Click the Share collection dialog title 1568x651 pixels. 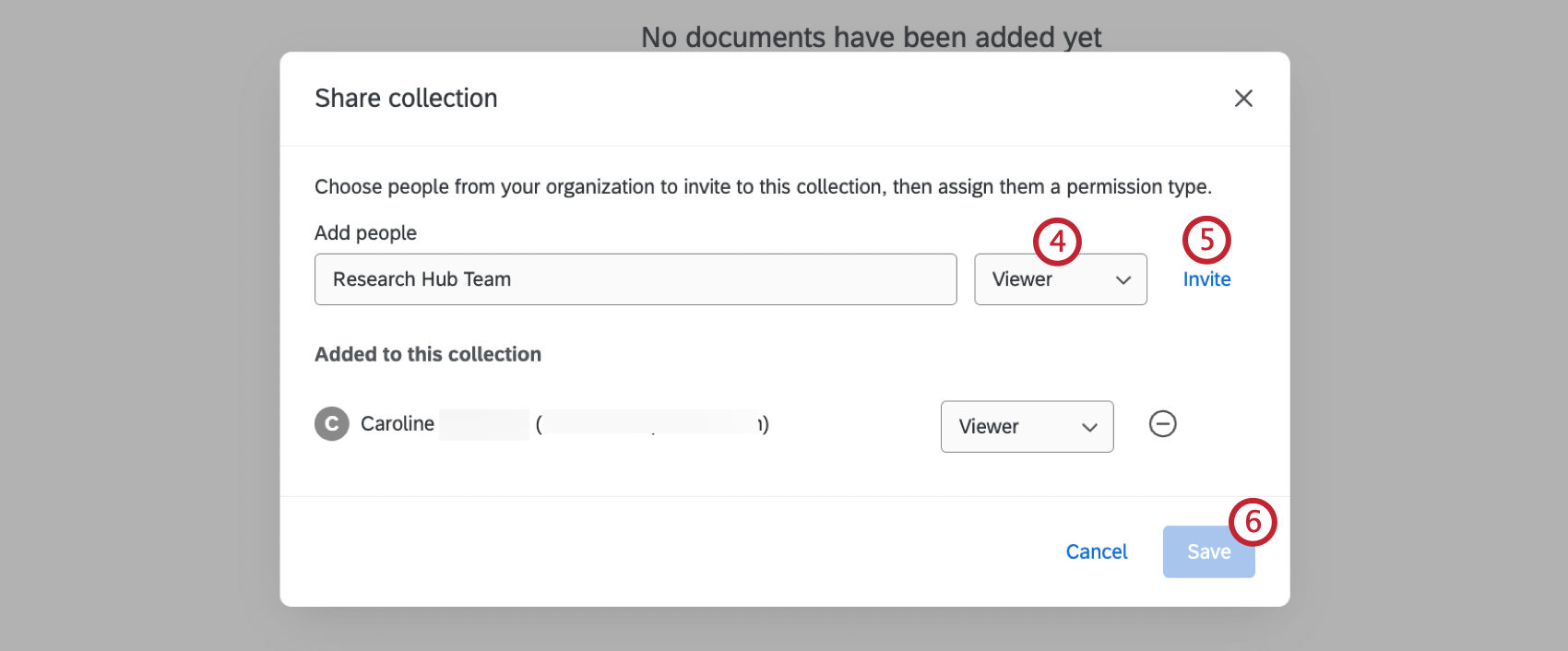(406, 99)
